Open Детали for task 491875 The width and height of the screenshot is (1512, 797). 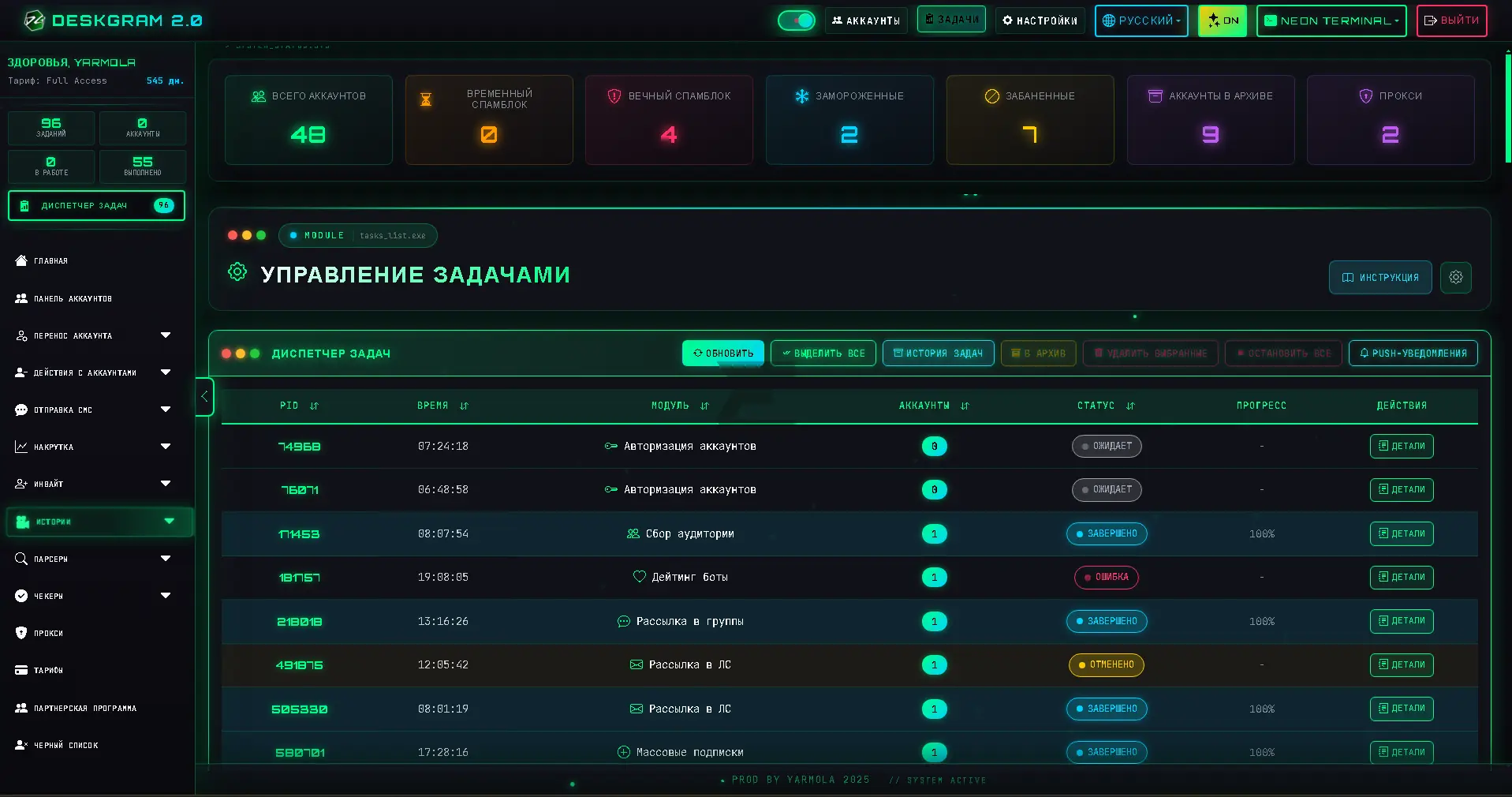pos(1402,664)
